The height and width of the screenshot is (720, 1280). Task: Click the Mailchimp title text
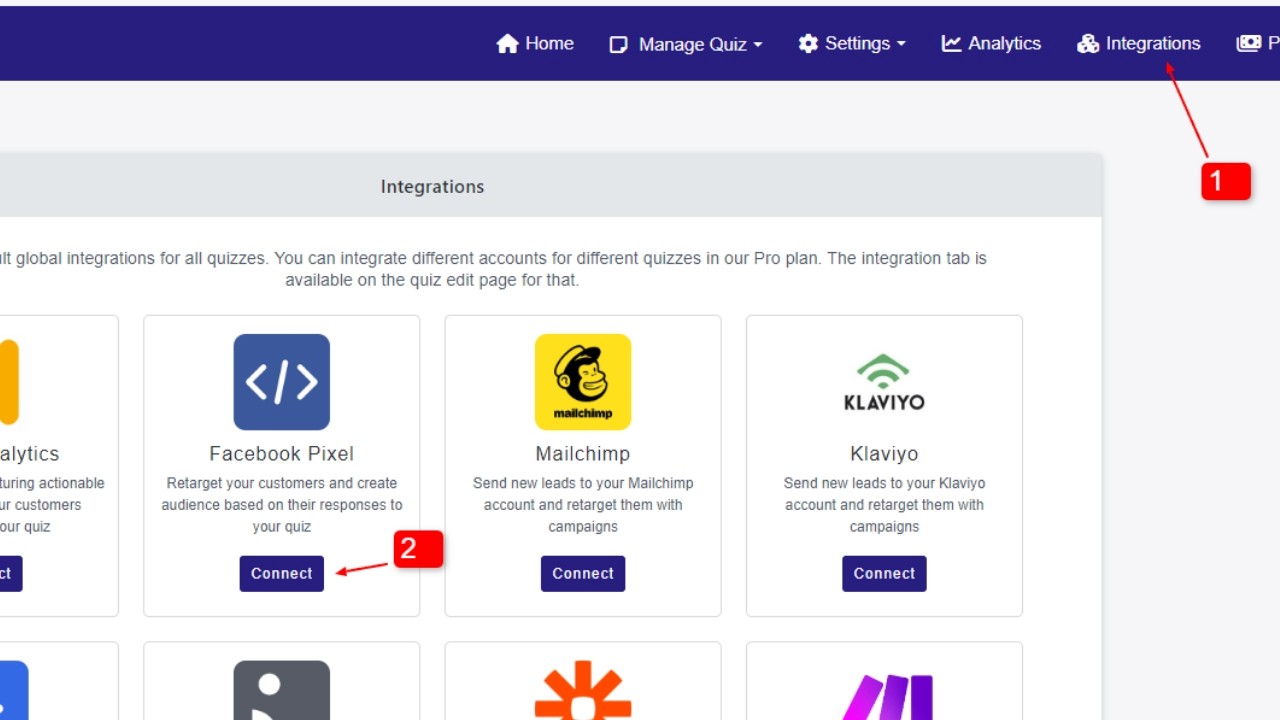click(583, 453)
